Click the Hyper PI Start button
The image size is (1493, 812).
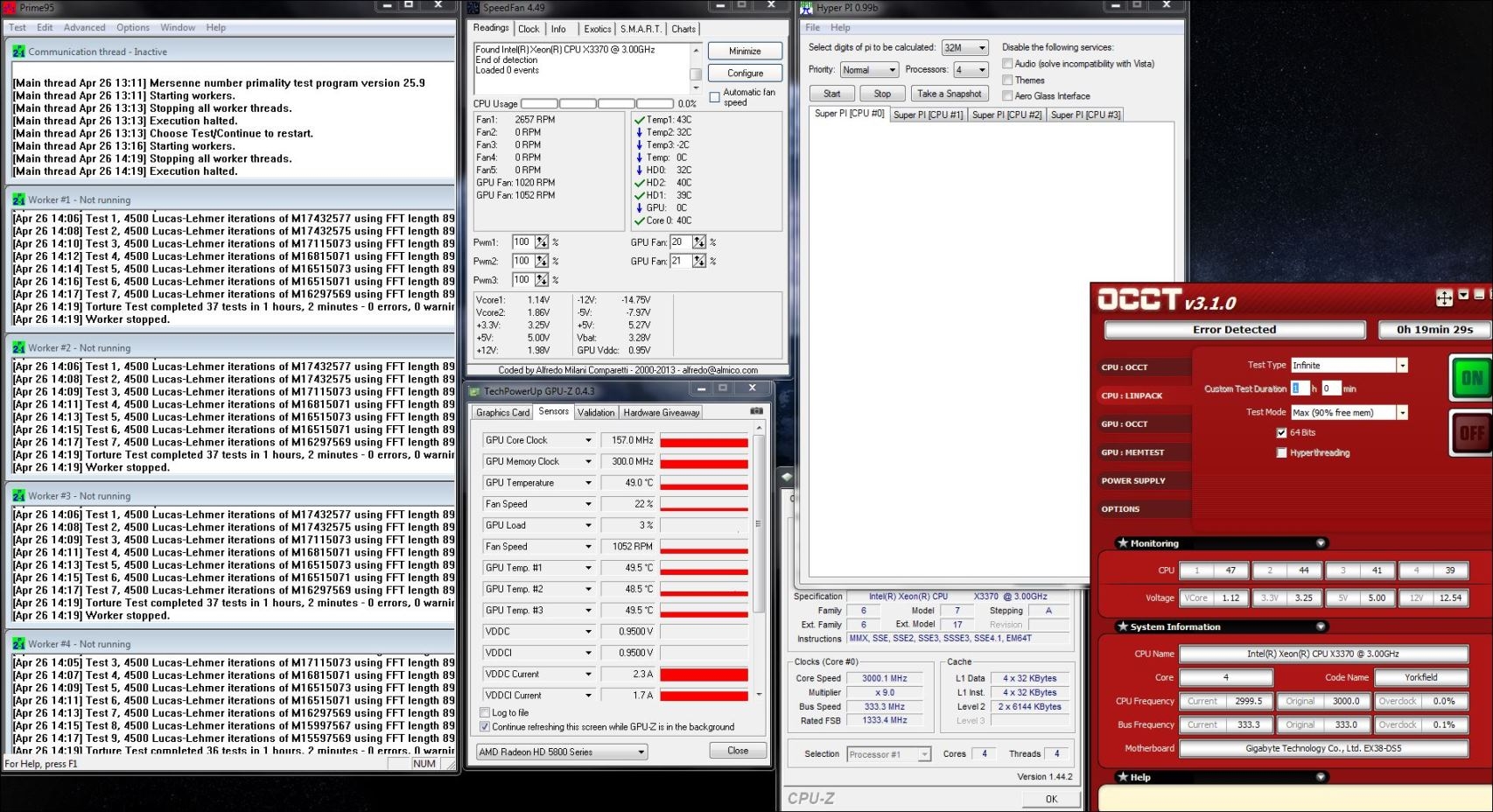click(x=831, y=94)
